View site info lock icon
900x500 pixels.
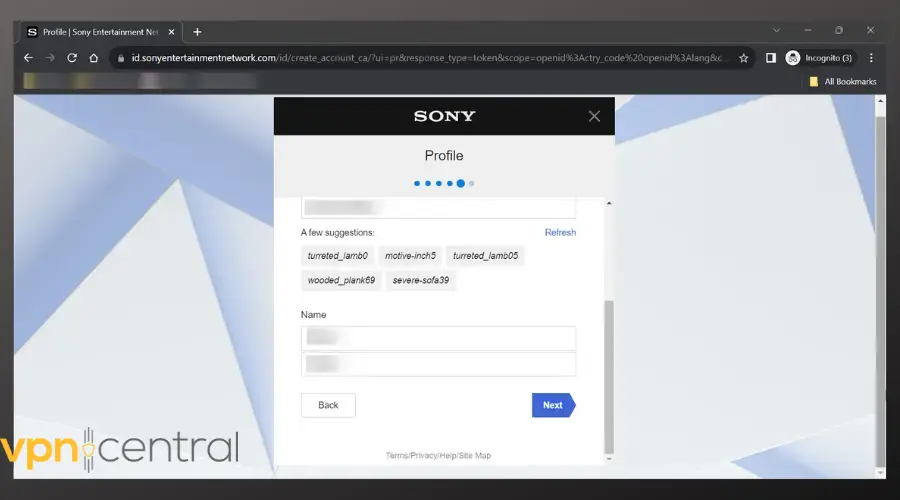click(x=121, y=58)
